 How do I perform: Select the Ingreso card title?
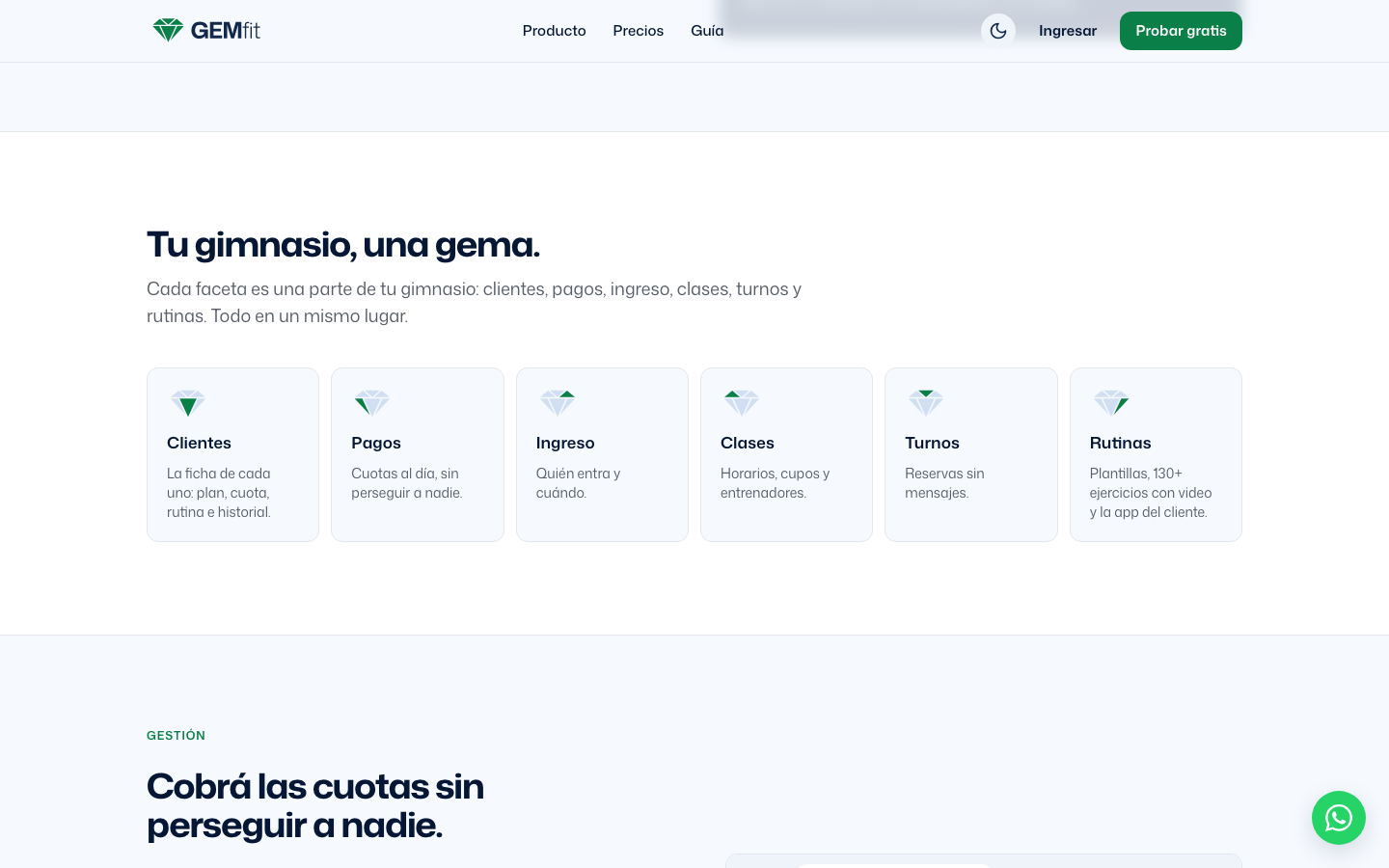point(565,443)
